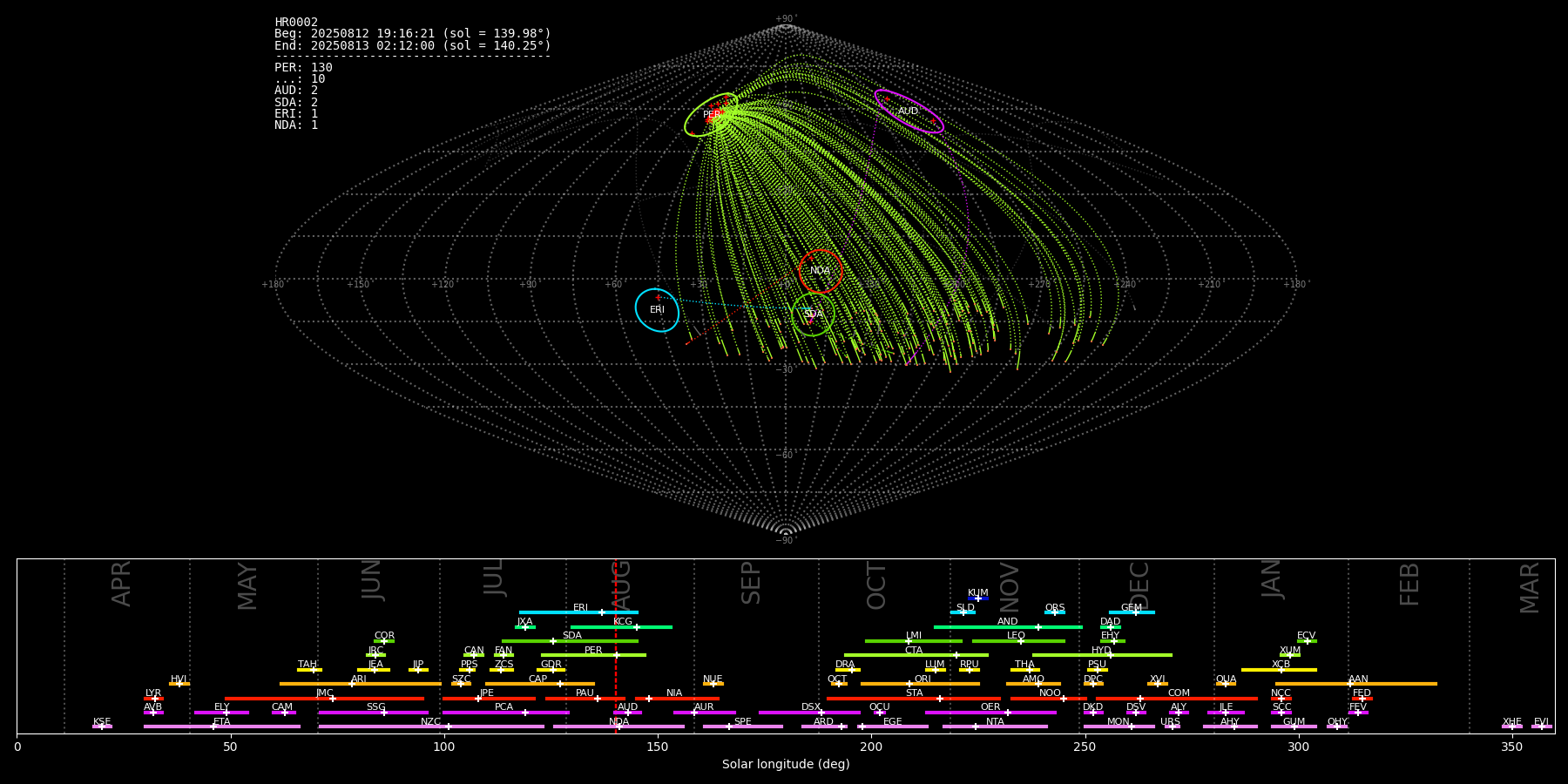Click the 'ERI: 1' count entry

(x=296, y=113)
